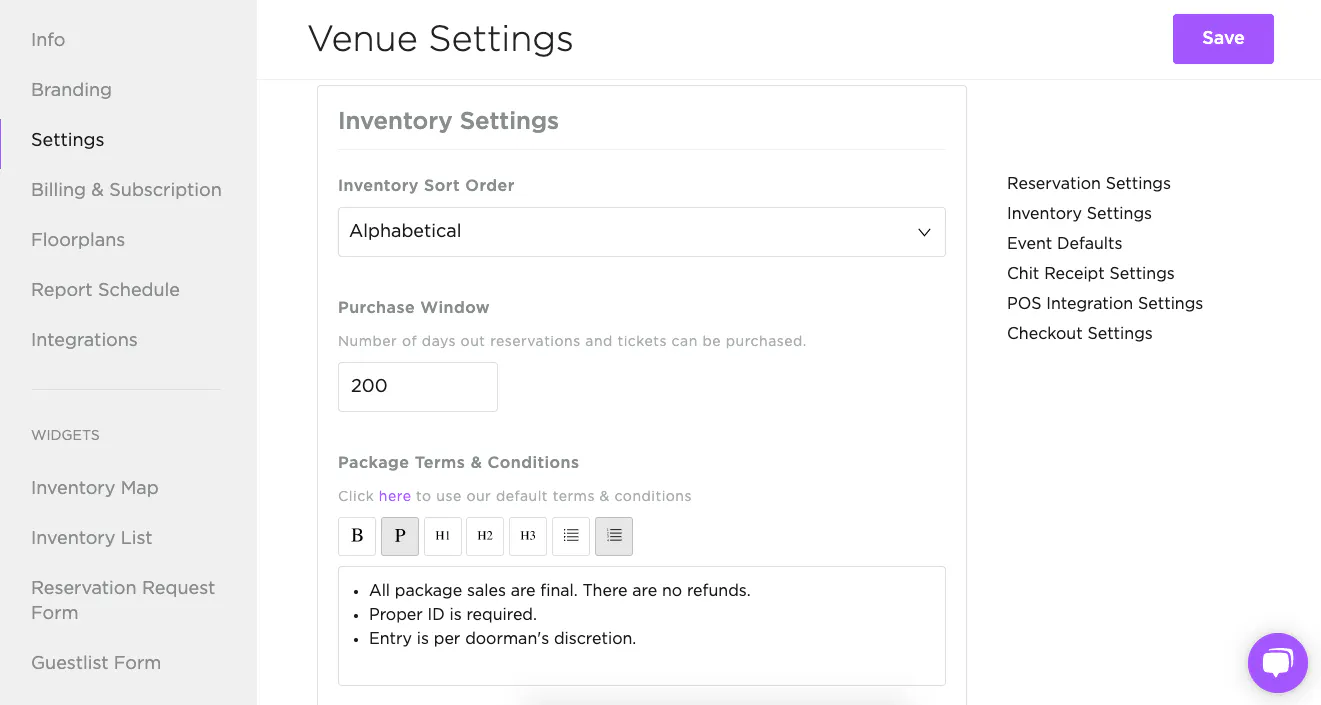Click the 'here' default terms link
The image size is (1321, 705).
394,496
